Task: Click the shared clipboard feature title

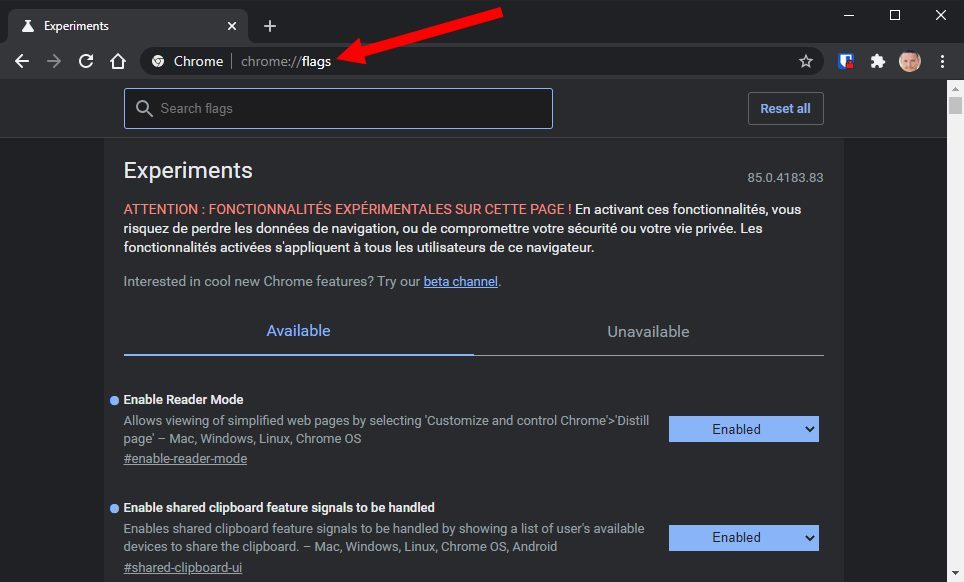Action: pos(279,508)
